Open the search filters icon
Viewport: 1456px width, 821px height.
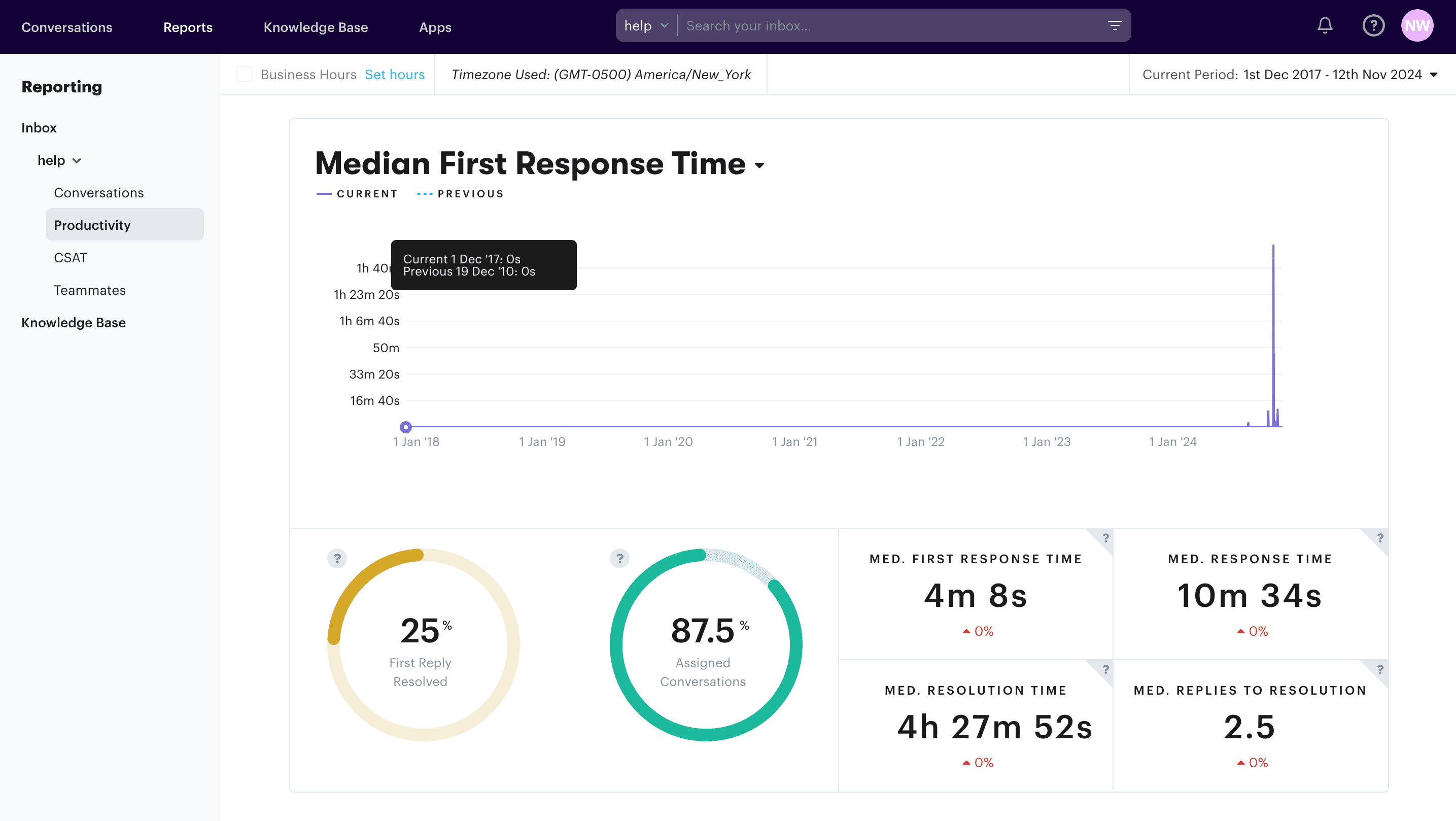point(1115,25)
